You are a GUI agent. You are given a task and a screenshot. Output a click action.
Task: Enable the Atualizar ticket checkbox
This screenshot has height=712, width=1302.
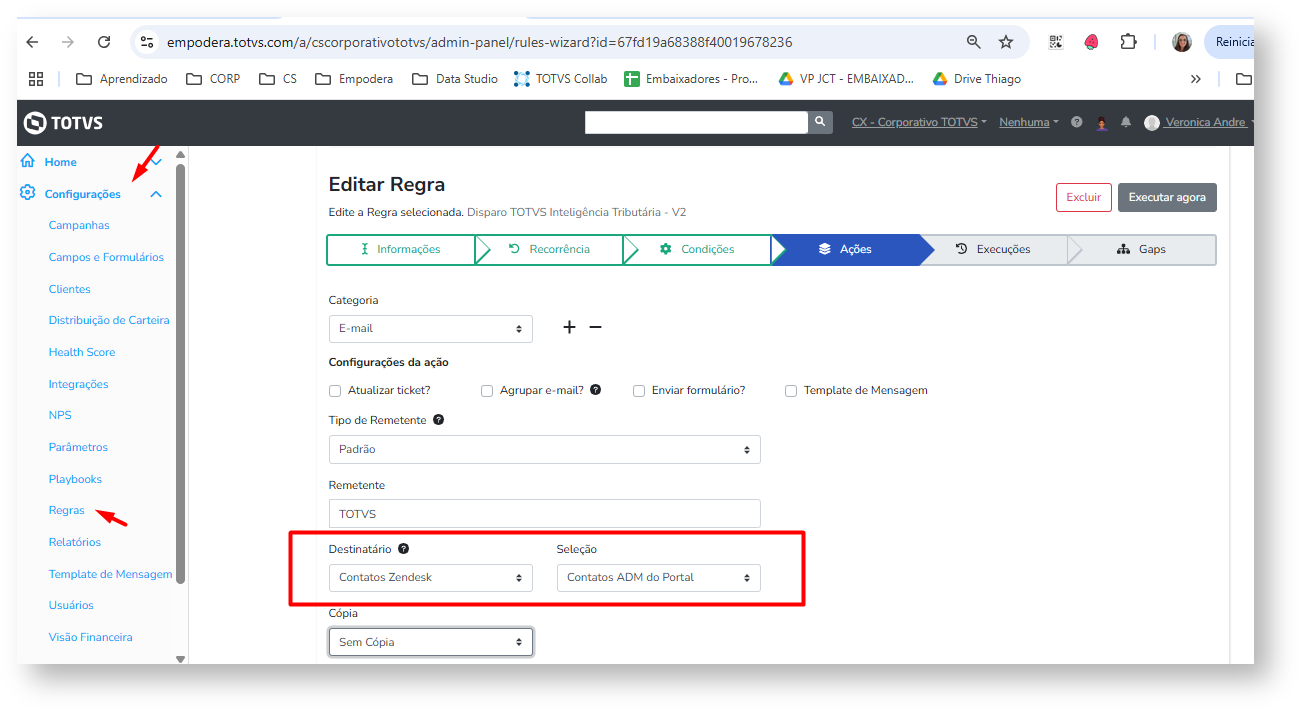click(335, 391)
